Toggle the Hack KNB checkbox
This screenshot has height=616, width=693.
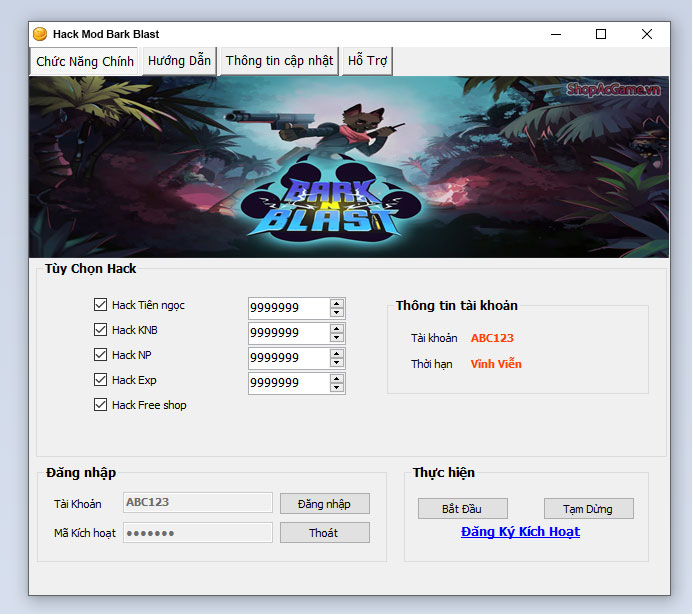click(x=100, y=330)
